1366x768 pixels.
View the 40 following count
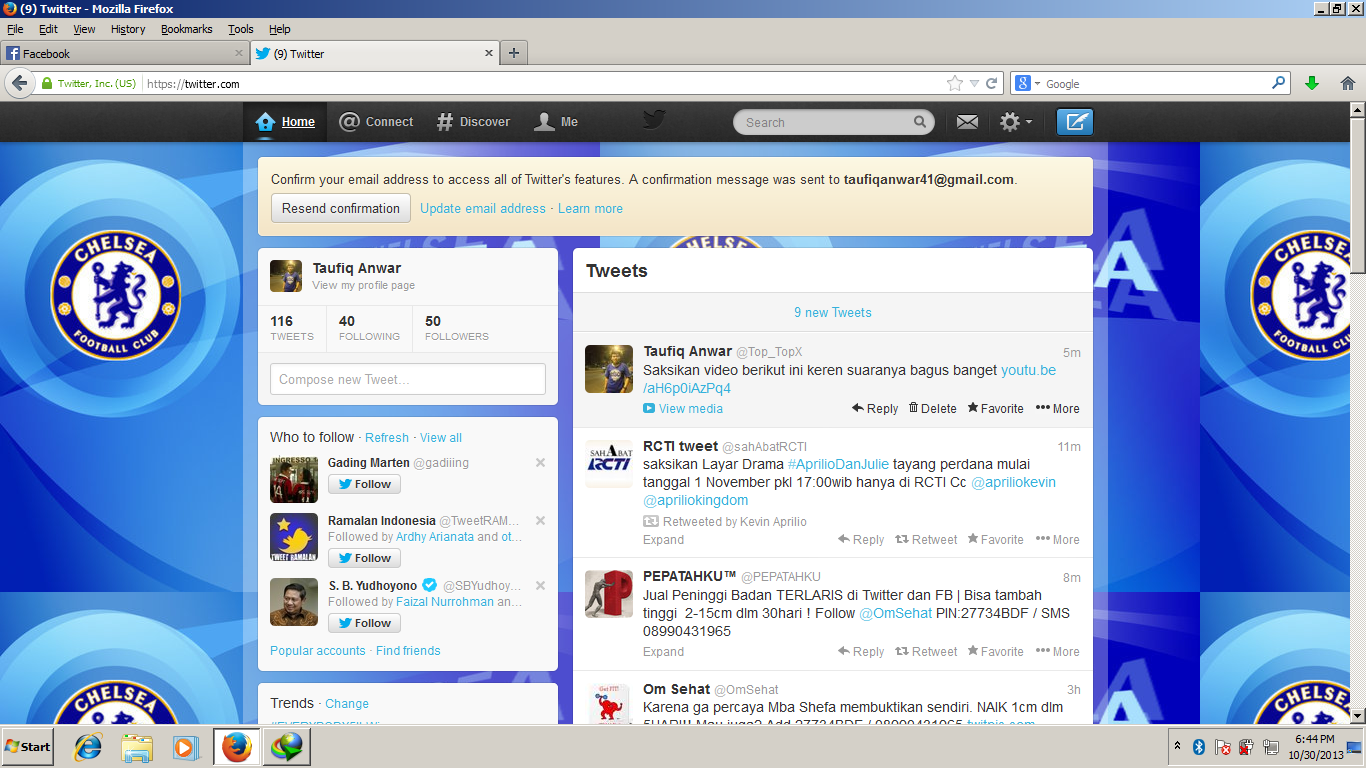point(369,328)
